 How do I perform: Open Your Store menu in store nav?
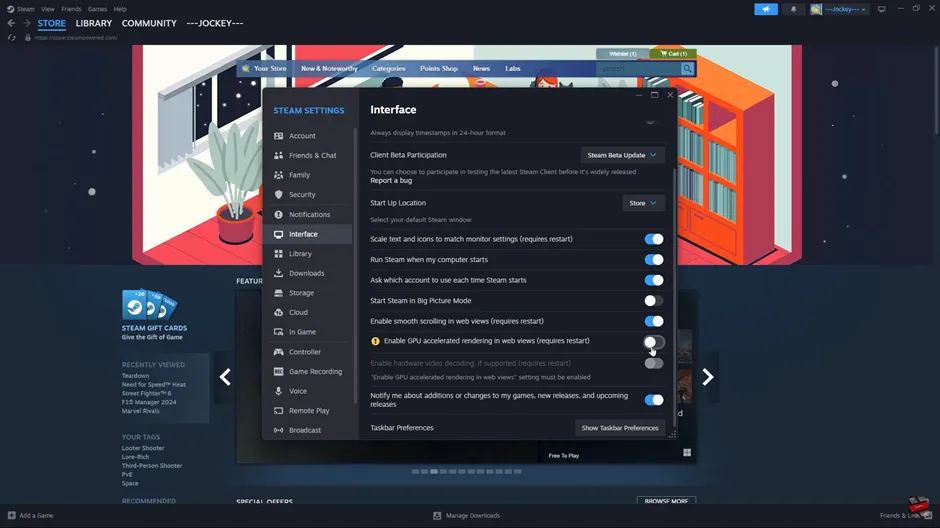(x=270, y=69)
